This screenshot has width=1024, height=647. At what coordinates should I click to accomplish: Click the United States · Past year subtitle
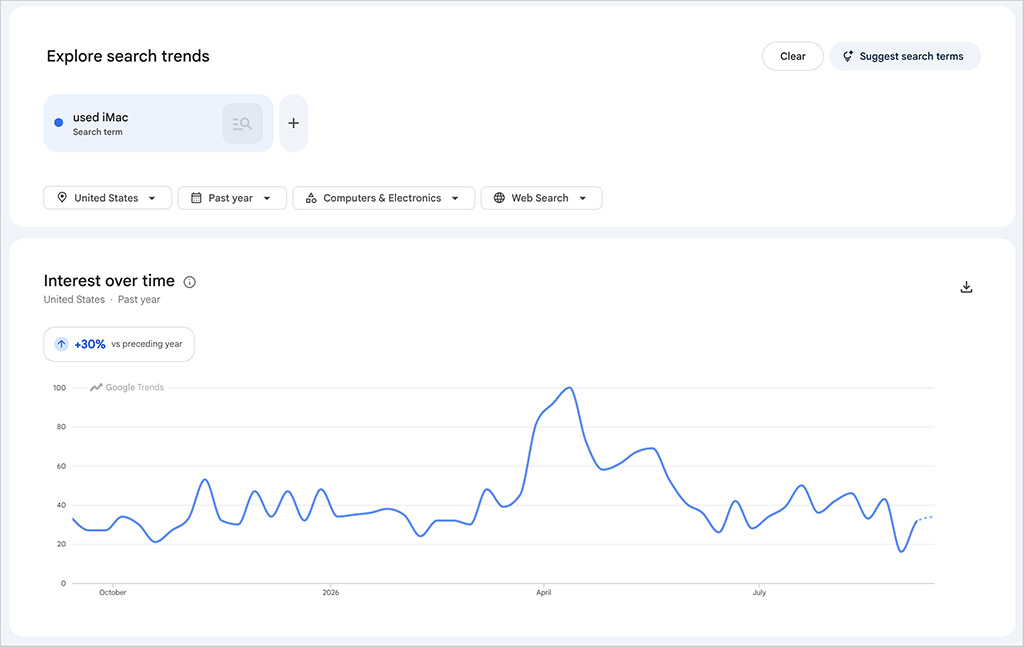[x=102, y=300]
